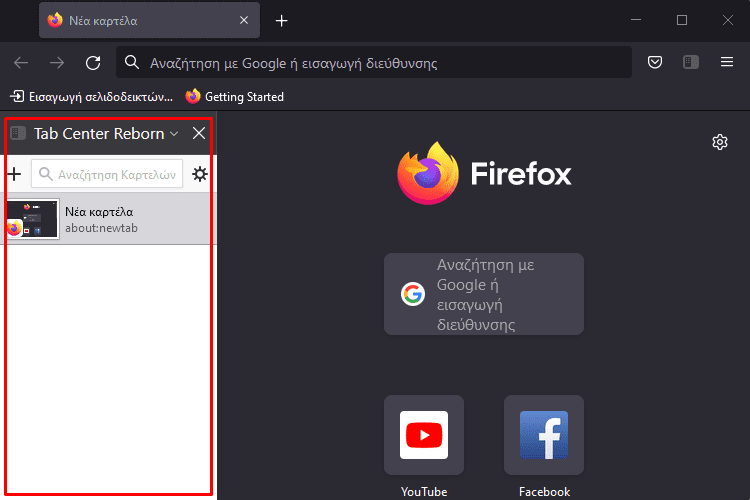Viewport: 750px width, 500px height.
Task: Open the Save to Pocket icon
Action: [655, 62]
